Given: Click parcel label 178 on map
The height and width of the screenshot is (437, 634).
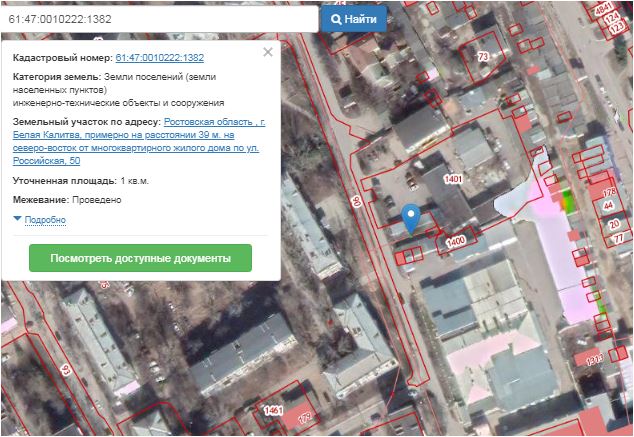Looking at the screenshot, I should pos(609,192).
